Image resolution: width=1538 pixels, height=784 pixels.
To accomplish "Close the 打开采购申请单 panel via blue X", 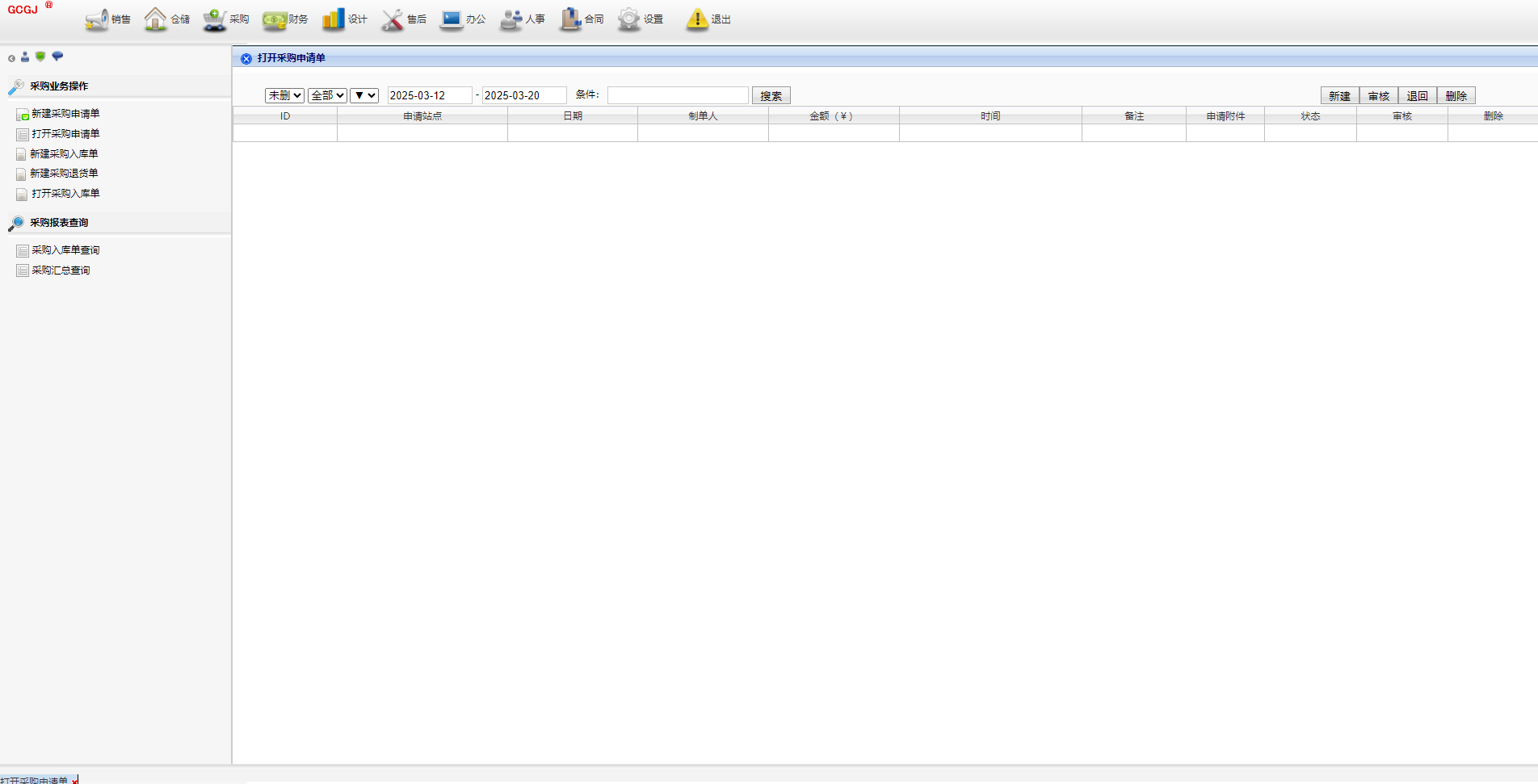I will pyautogui.click(x=246, y=58).
